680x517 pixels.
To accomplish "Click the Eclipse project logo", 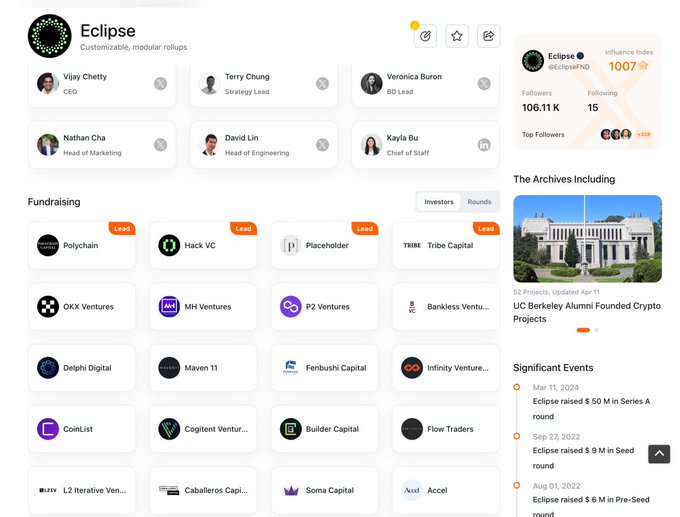I will coord(49,36).
